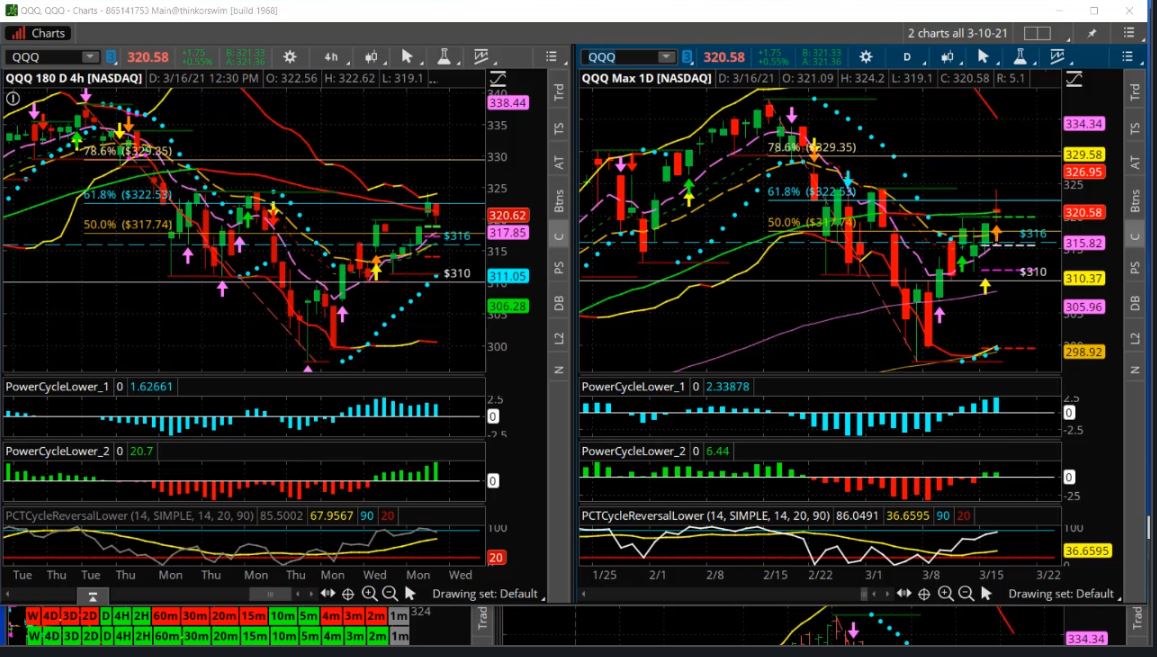
Task: Open right chart list menu icon
Action: (x=1127, y=57)
